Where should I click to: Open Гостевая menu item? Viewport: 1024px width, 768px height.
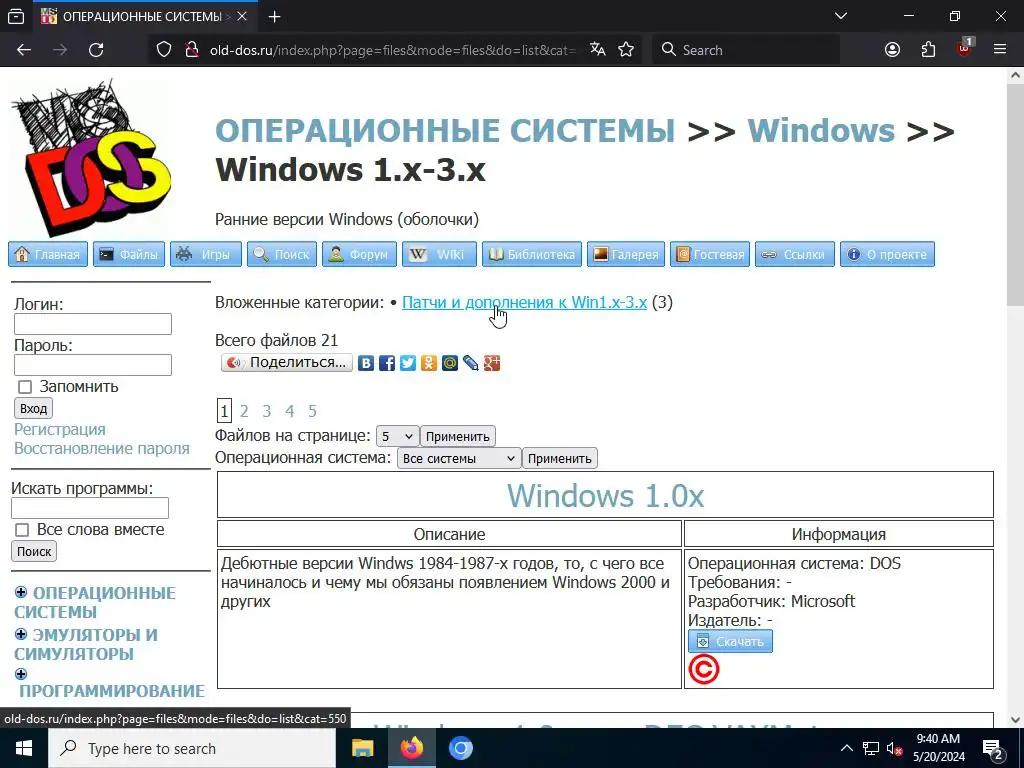pos(711,254)
